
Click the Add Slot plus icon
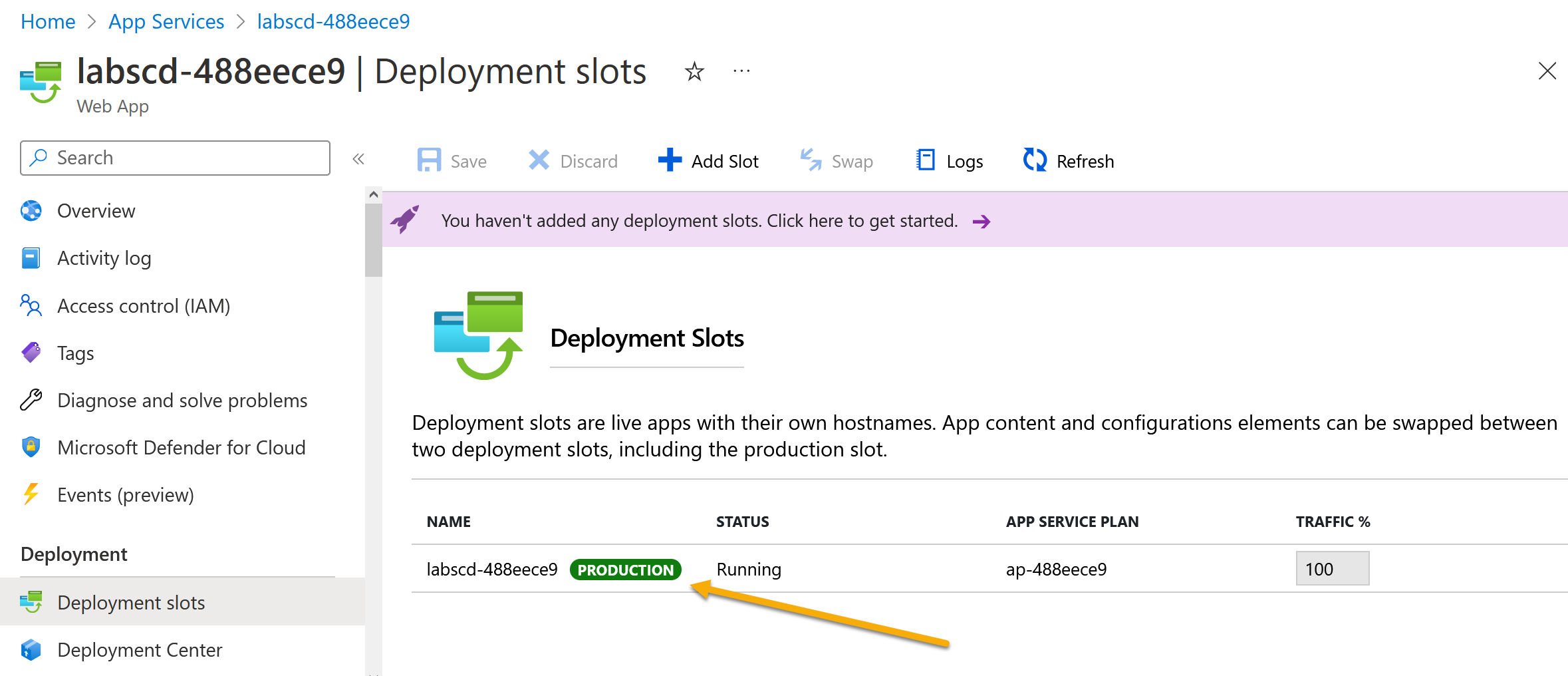(670, 160)
